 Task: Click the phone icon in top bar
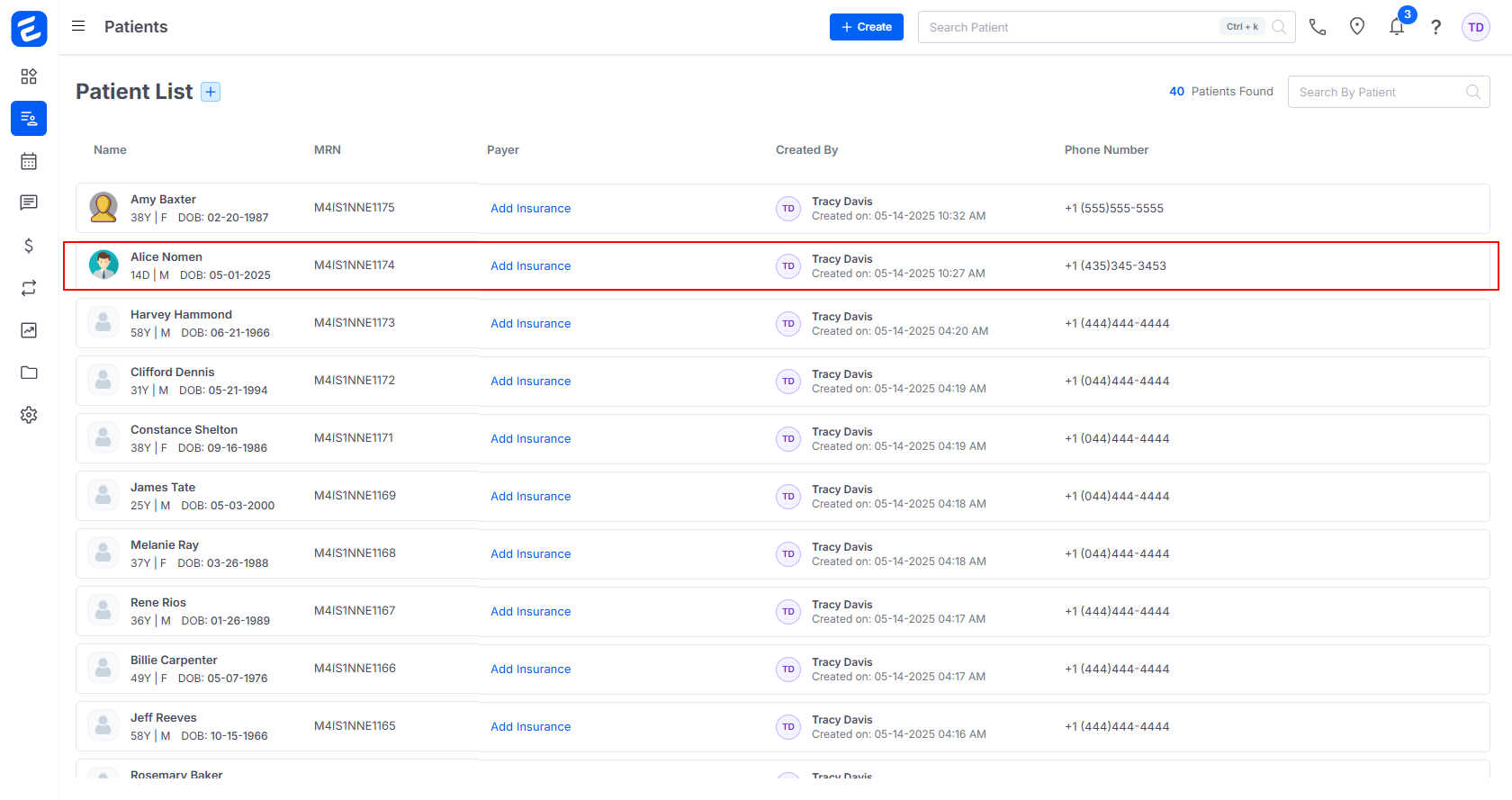point(1318,27)
